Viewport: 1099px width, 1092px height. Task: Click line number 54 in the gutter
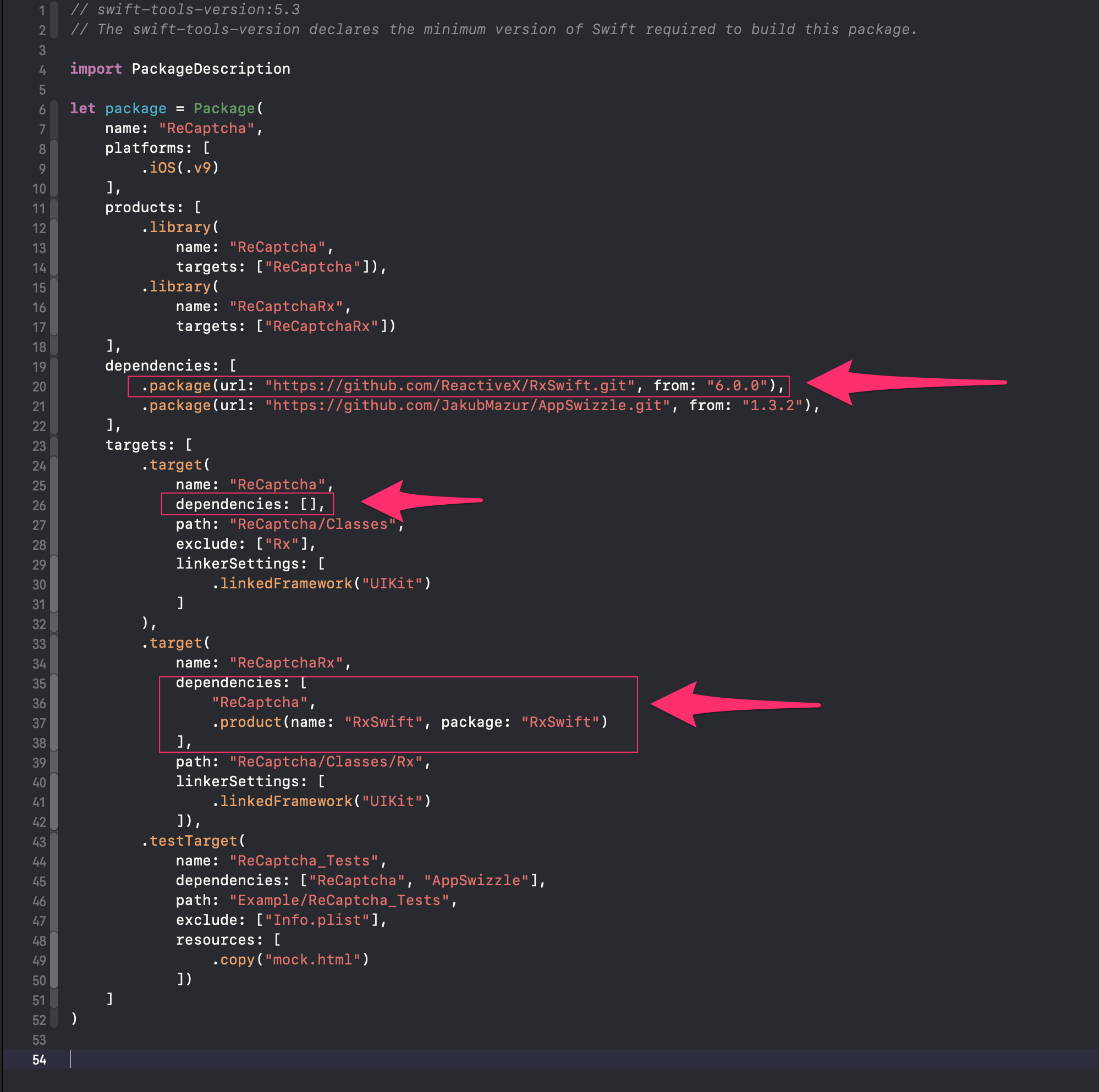[x=39, y=1060]
